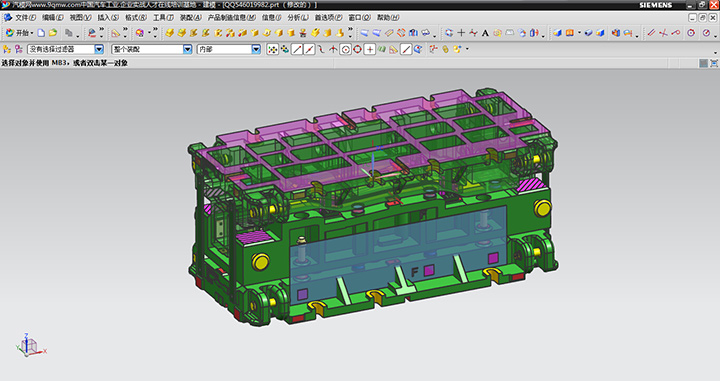The image size is (720, 381).
Task: Toggle the Enable Snap Point dots button
Action: (273, 49)
